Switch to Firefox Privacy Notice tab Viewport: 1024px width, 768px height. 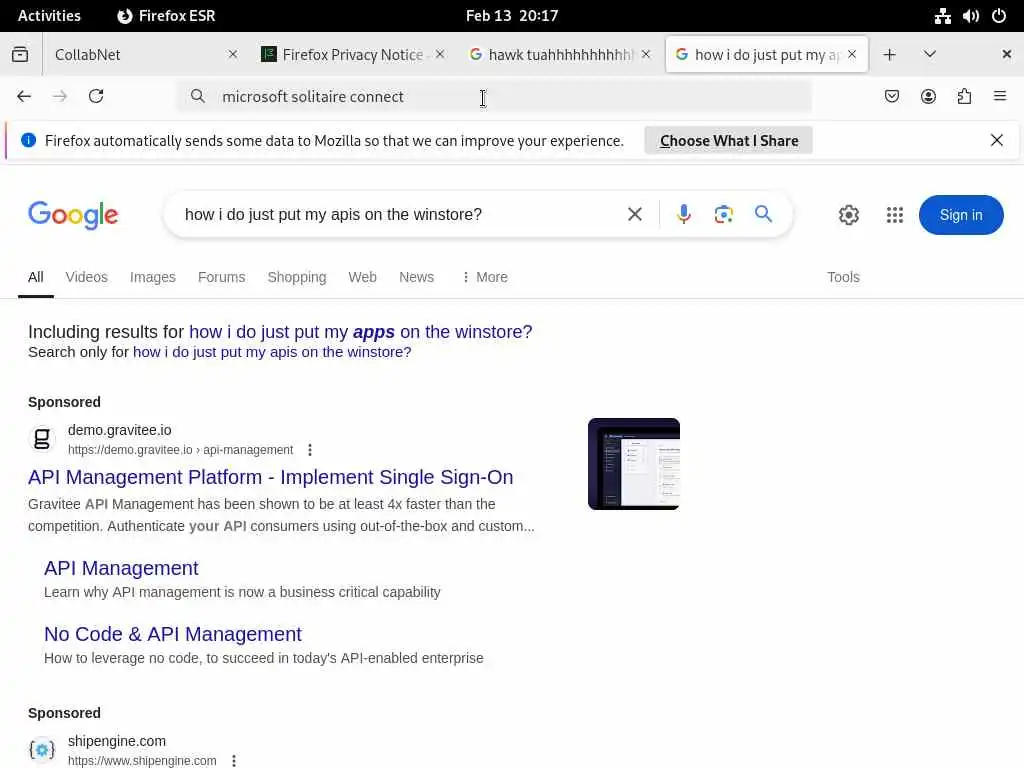click(x=351, y=55)
